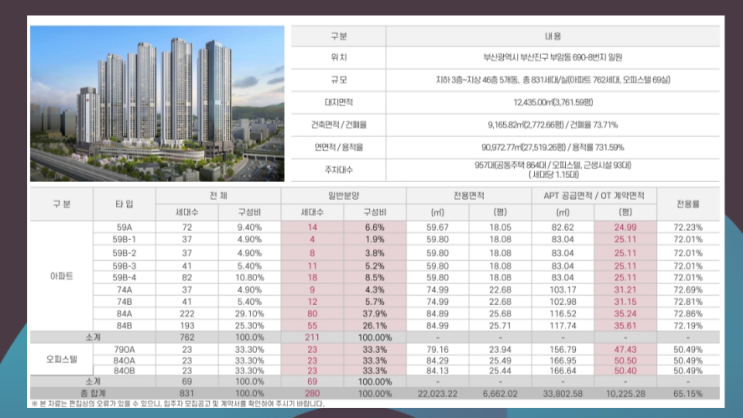Click the 82.62 supply area cell
The height and width of the screenshot is (418, 743).
click(562, 227)
